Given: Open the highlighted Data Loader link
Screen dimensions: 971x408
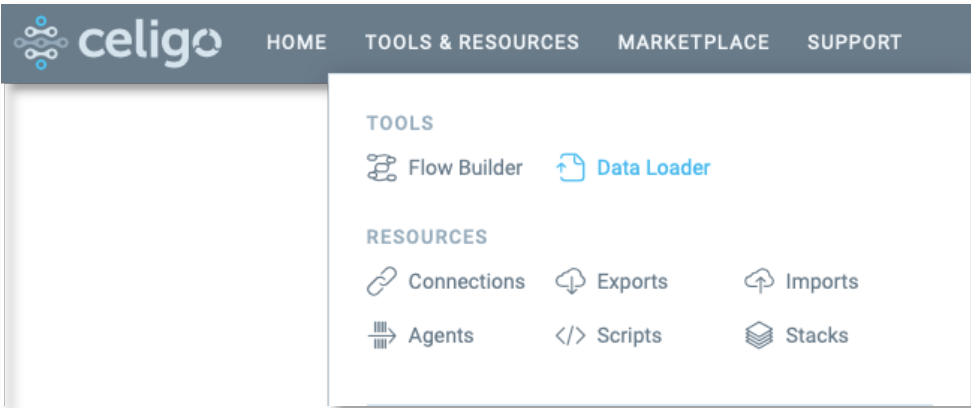Looking at the screenshot, I should tap(653, 168).
